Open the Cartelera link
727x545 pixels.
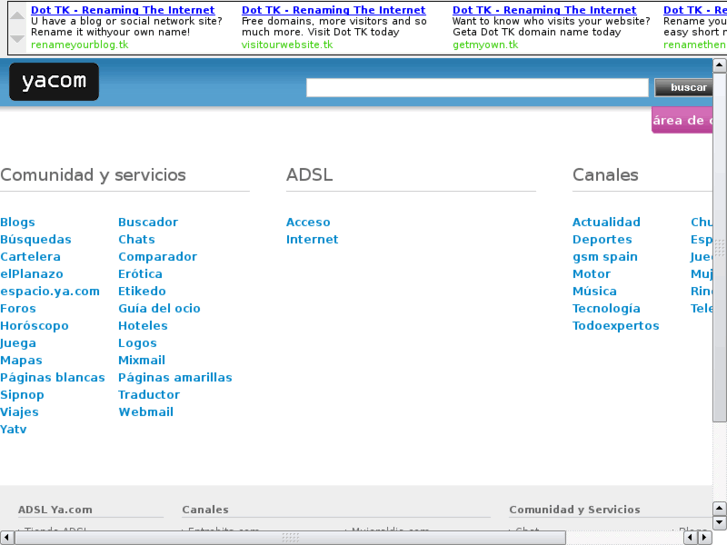click(x=30, y=256)
